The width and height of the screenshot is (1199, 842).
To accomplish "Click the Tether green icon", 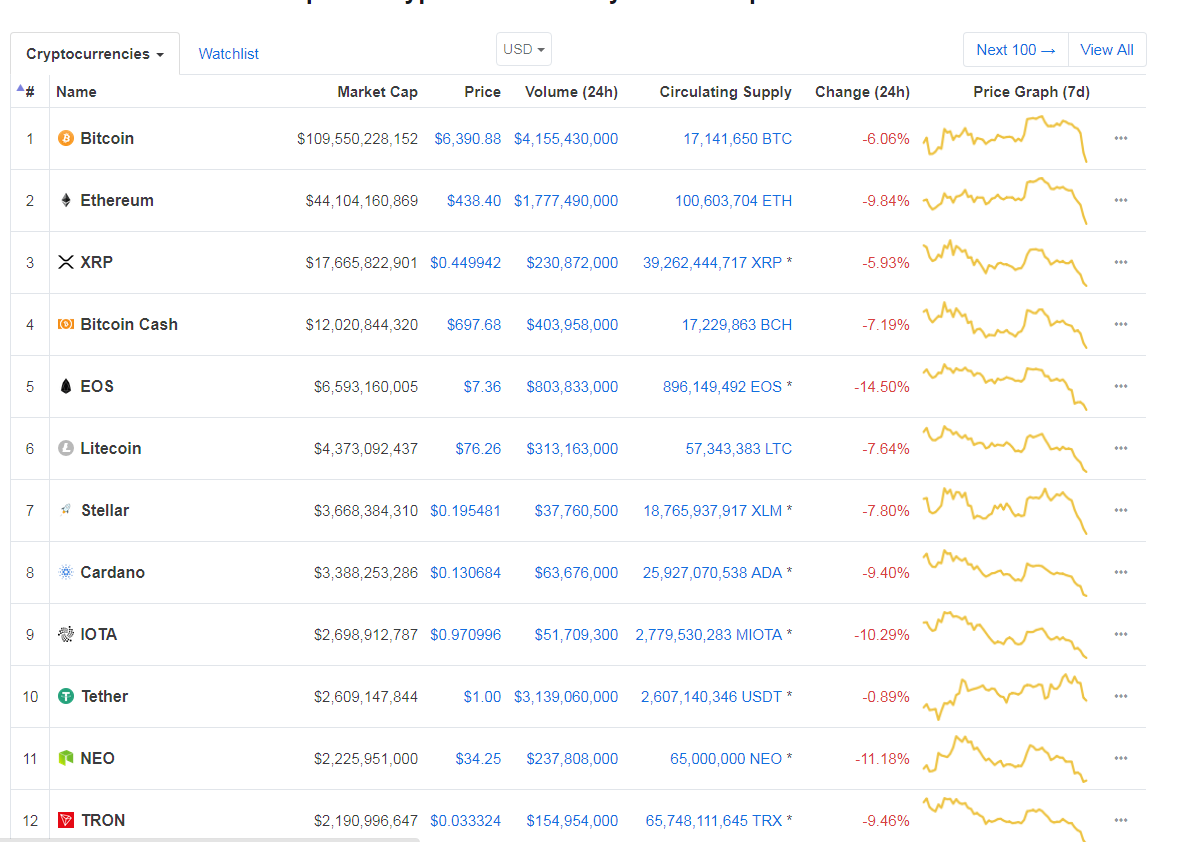I will point(66,696).
